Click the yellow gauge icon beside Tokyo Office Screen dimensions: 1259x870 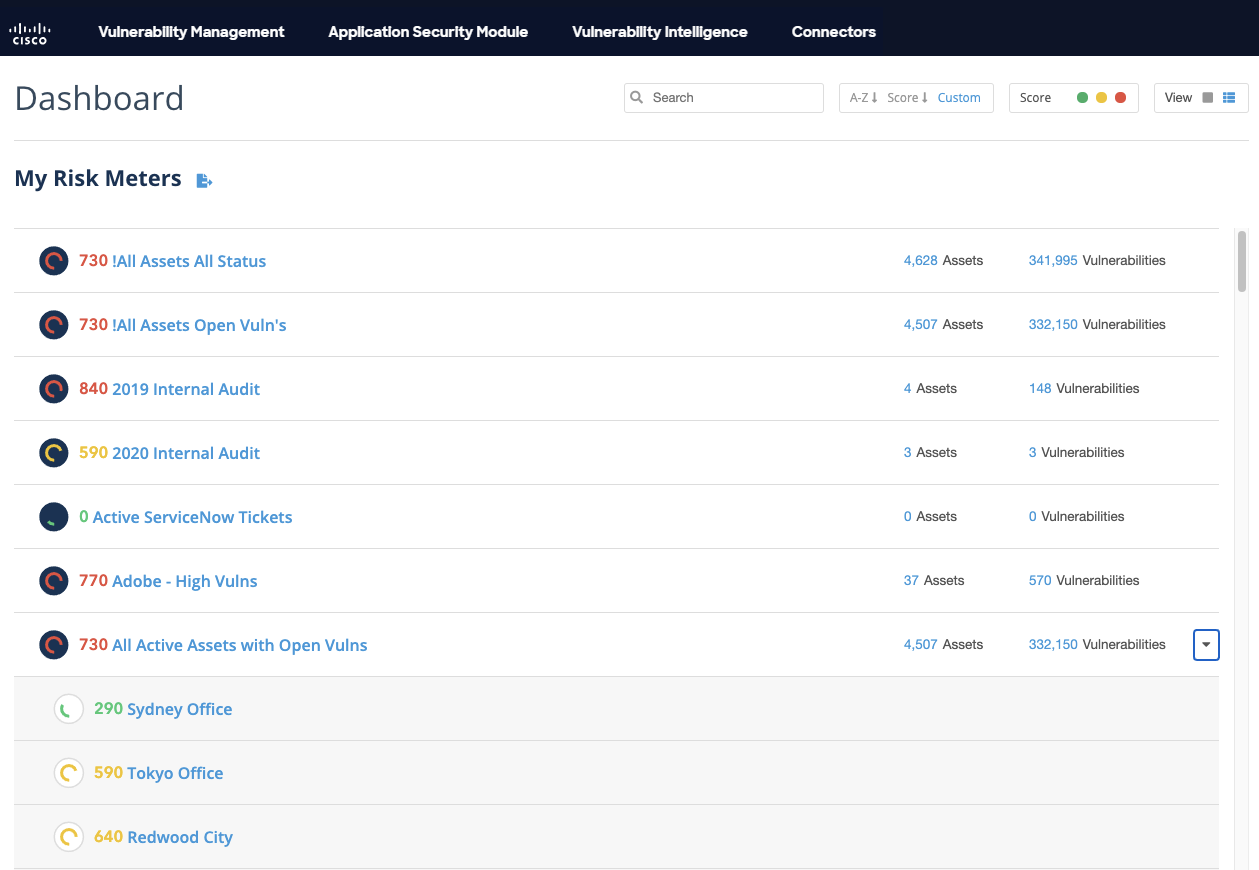[68, 772]
